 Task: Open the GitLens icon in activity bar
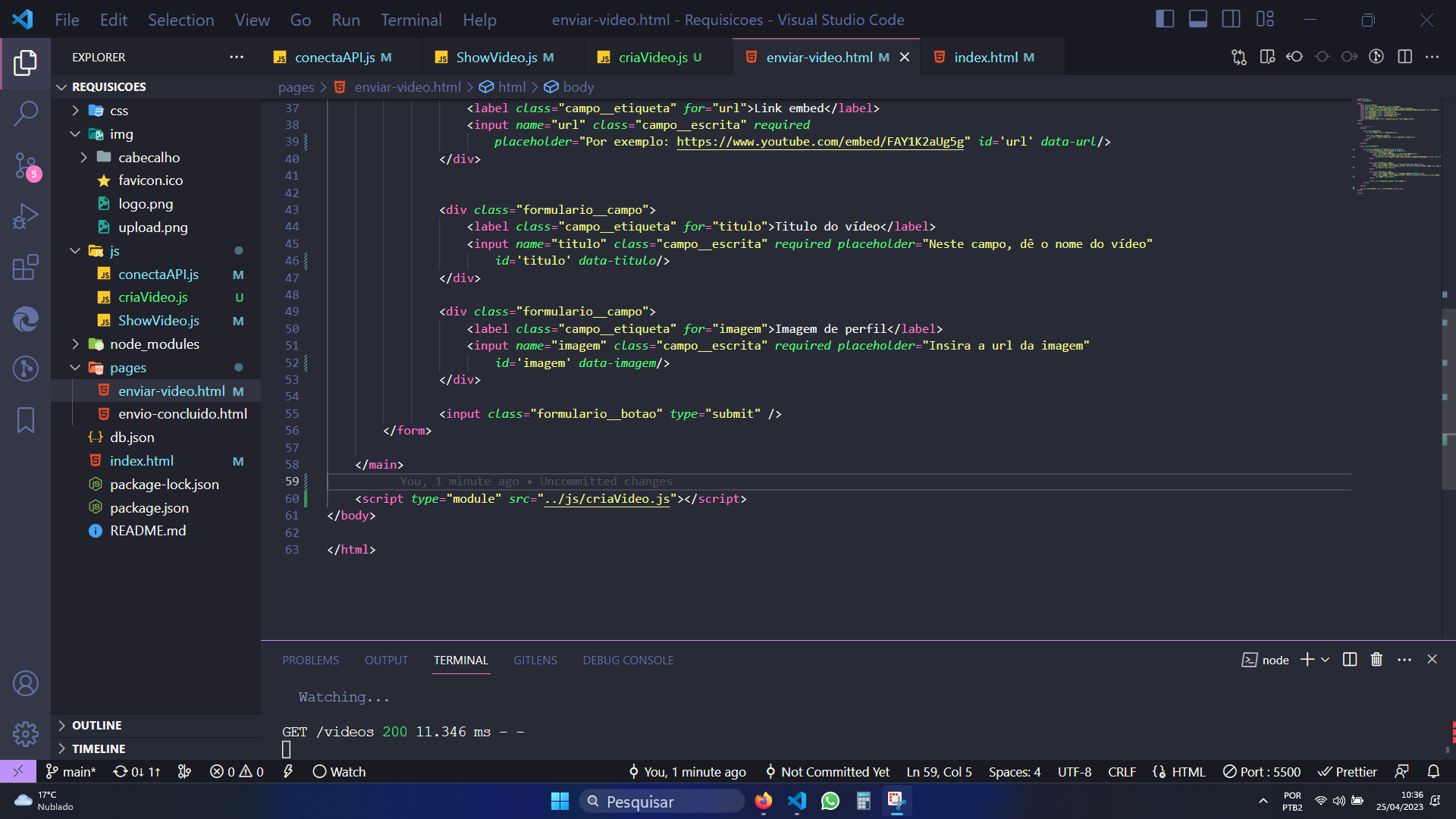click(25, 369)
